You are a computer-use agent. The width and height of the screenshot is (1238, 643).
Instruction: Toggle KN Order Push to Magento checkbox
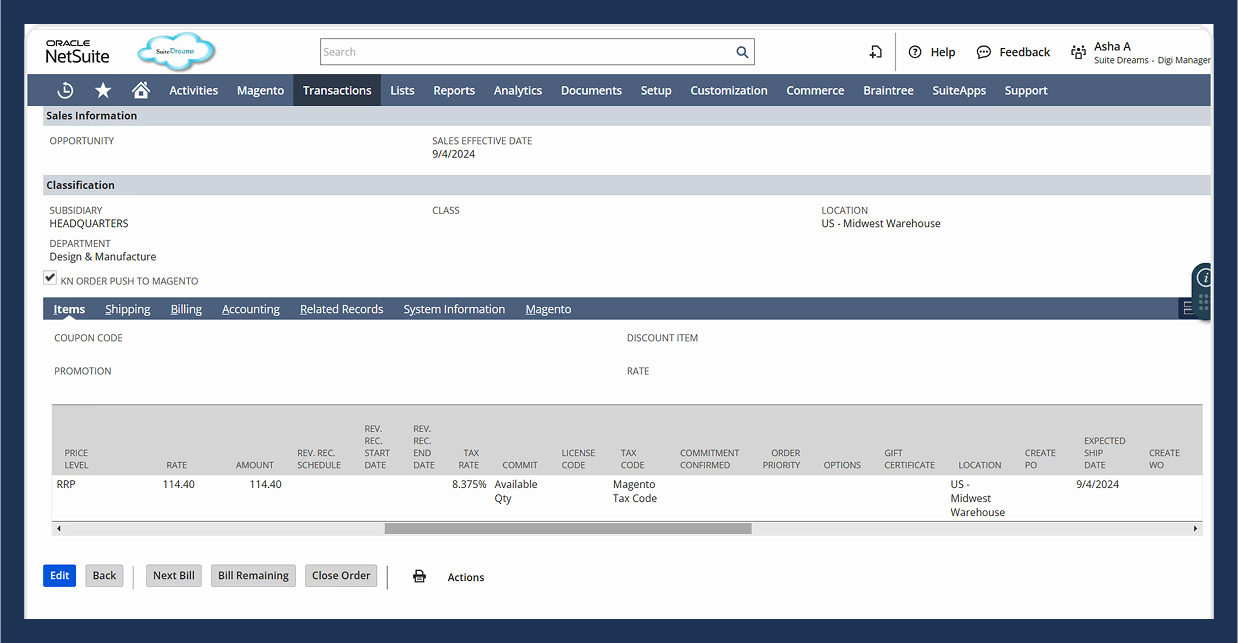[50, 278]
